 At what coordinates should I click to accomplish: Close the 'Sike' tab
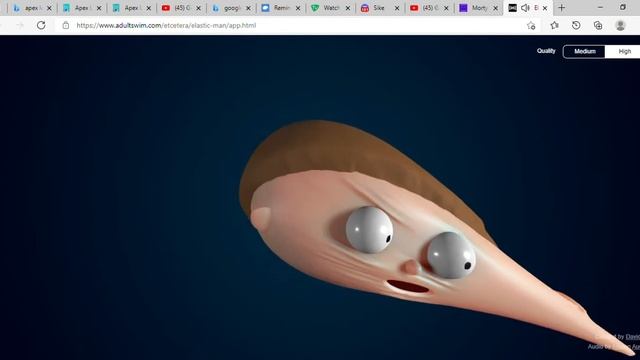(x=397, y=8)
